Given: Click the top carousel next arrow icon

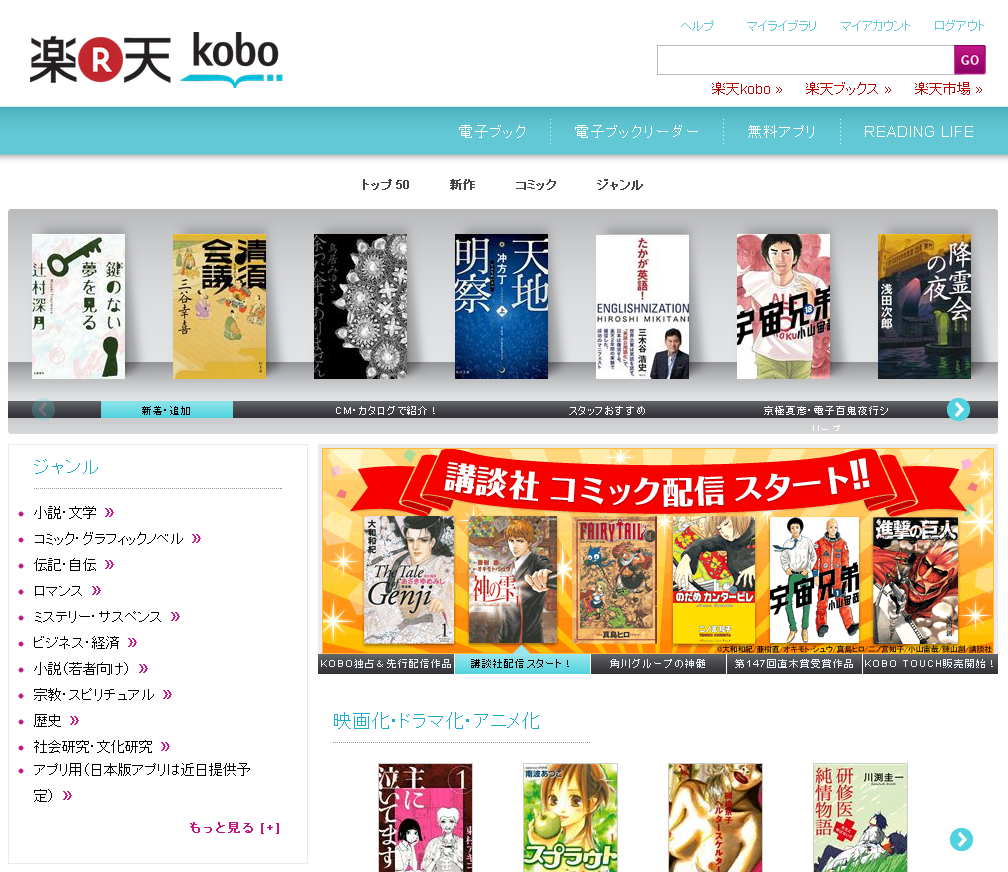Looking at the screenshot, I should (x=958, y=409).
